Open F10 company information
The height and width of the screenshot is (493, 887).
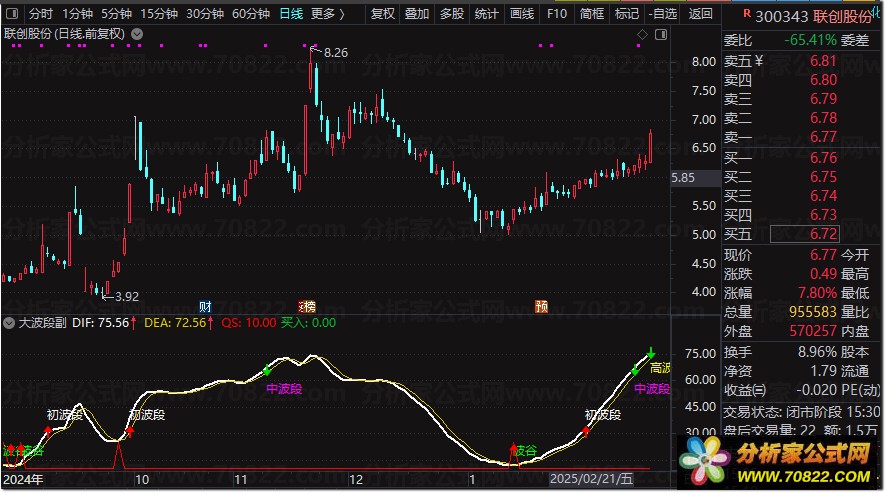coord(557,14)
